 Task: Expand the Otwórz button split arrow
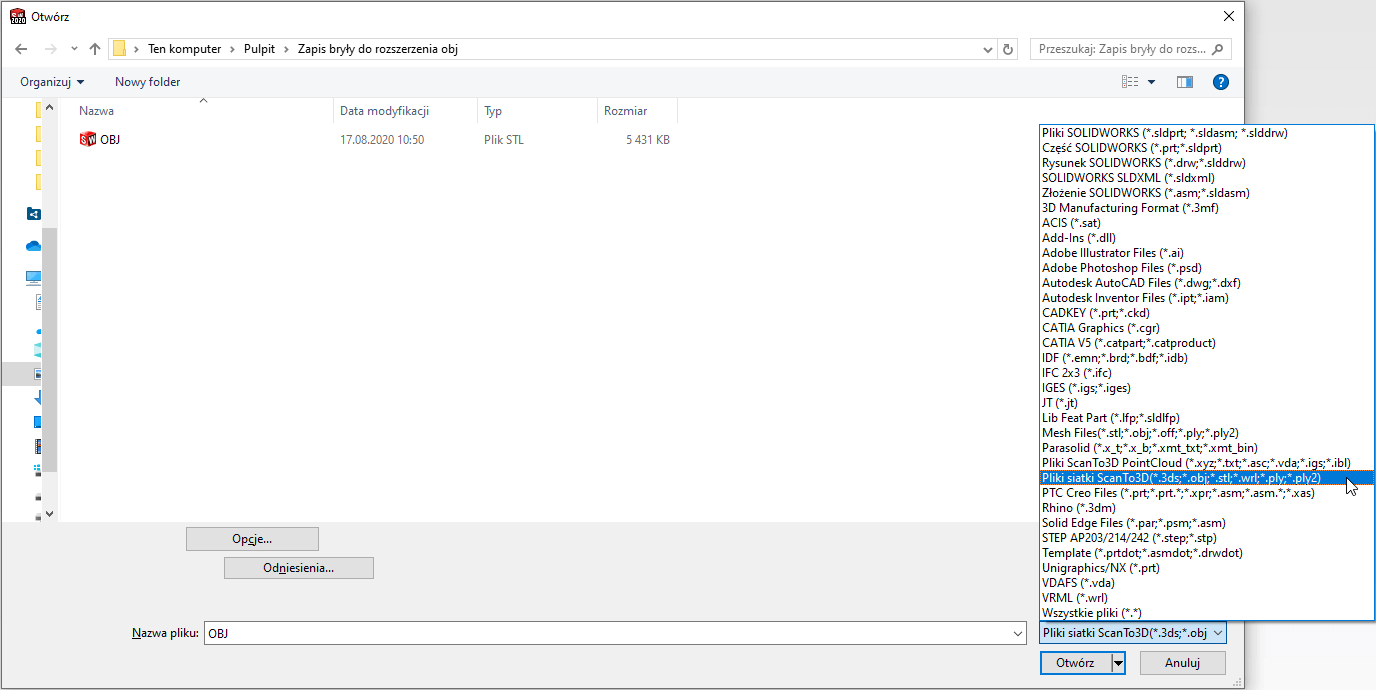click(1119, 662)
